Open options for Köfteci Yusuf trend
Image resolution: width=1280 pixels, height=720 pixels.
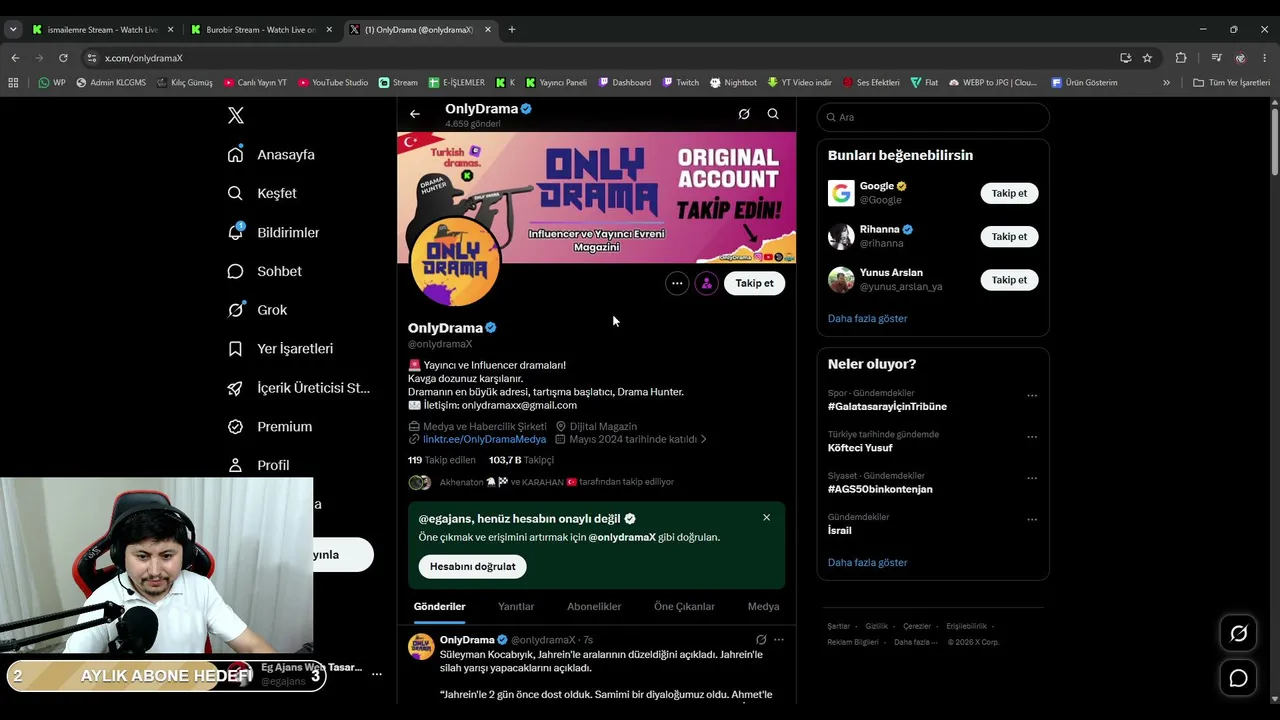pos(1032,437)
